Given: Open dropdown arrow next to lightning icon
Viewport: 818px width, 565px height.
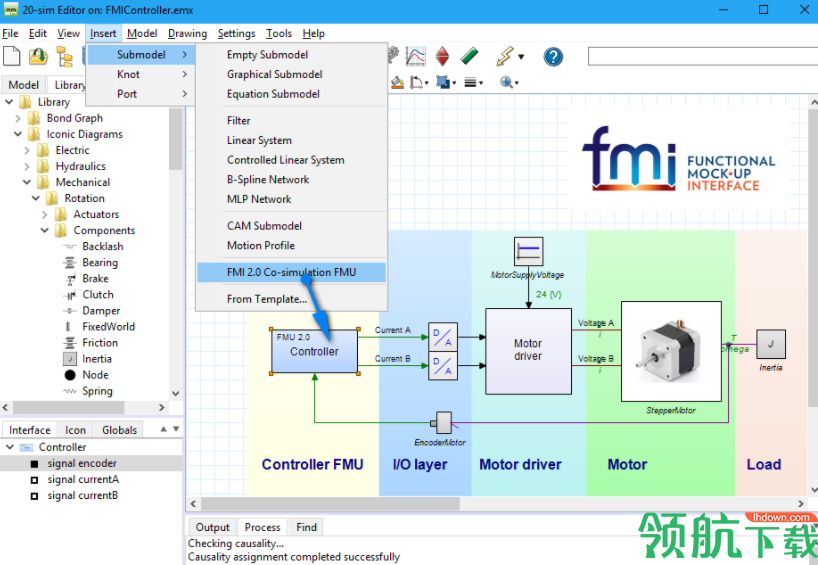Looking at the screenshot, I should (521, 57).
